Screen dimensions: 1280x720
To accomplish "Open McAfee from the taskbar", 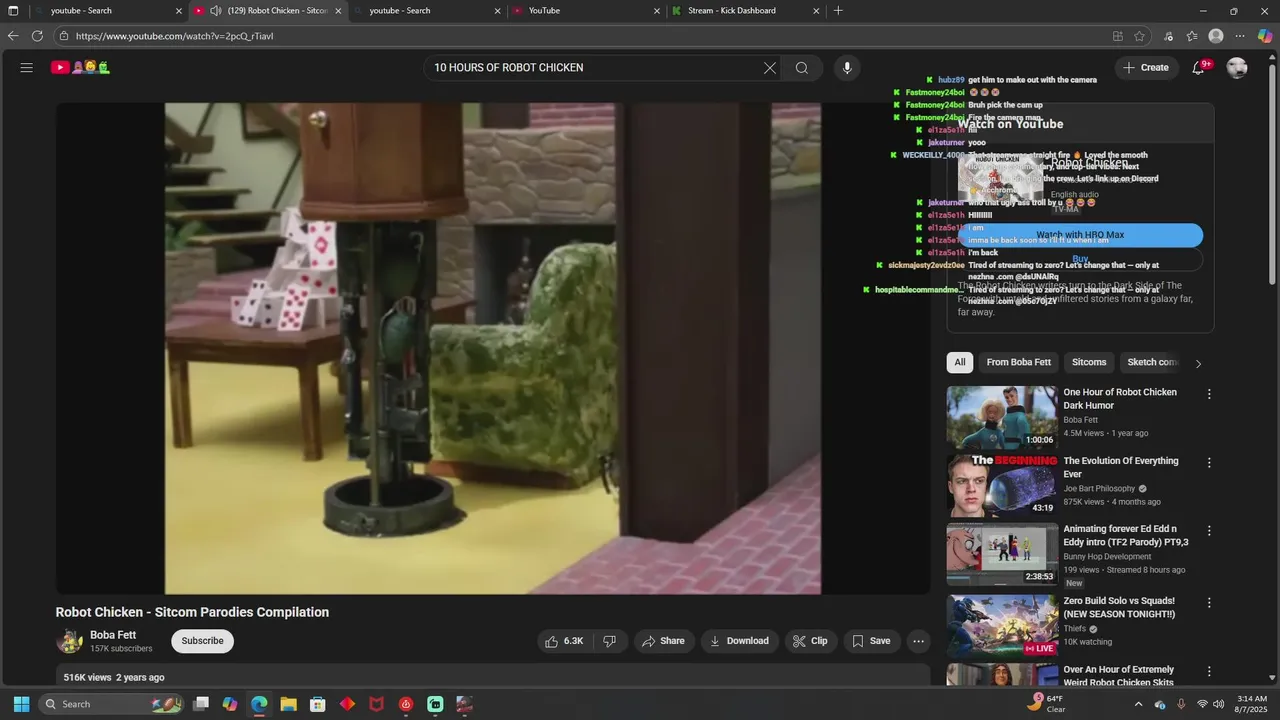I will [376, 704].
